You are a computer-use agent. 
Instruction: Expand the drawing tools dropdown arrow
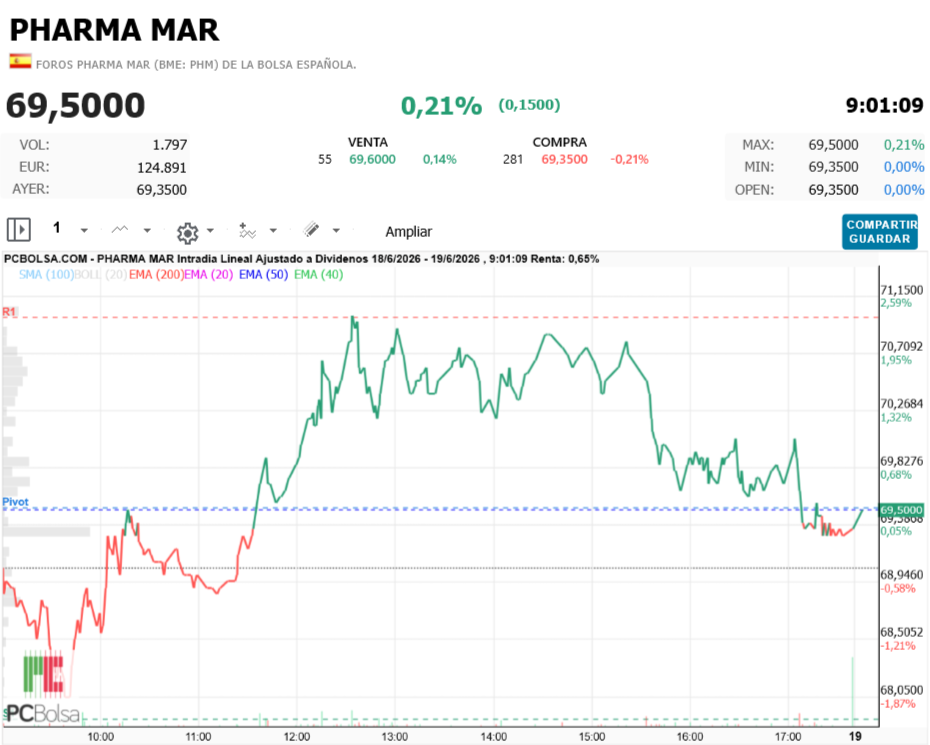(x=336, y=230)
